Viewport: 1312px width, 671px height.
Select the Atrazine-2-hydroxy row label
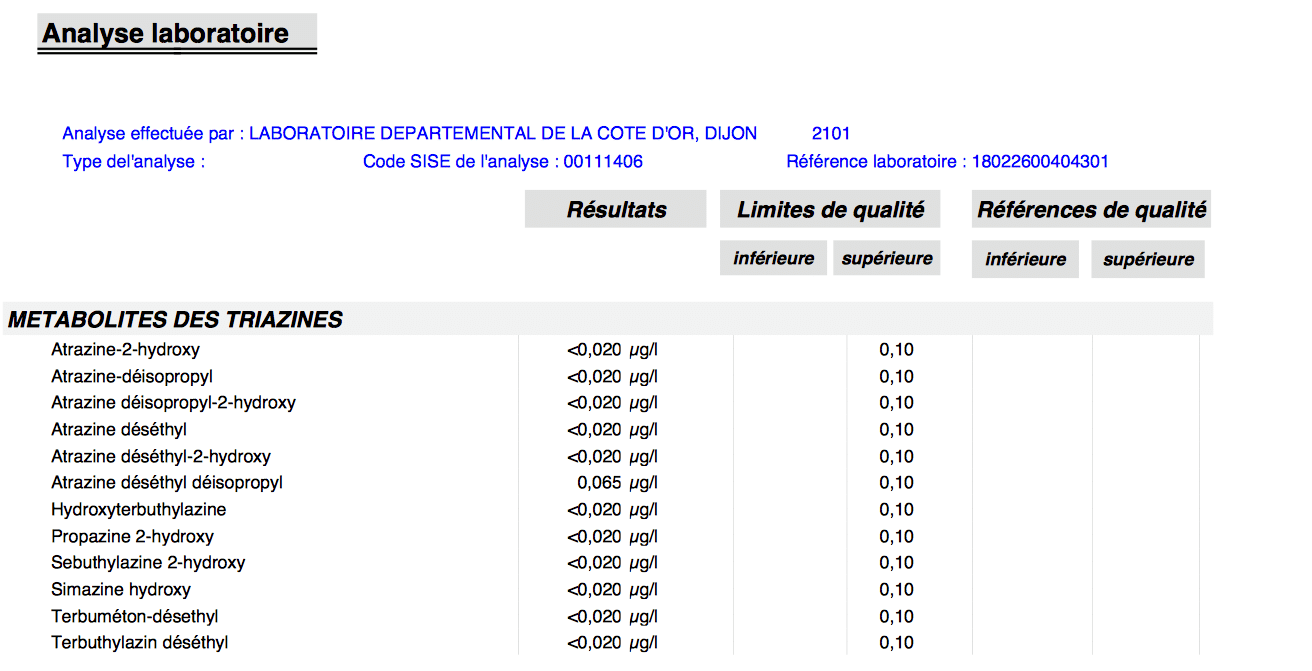click(x=125, y=350)
